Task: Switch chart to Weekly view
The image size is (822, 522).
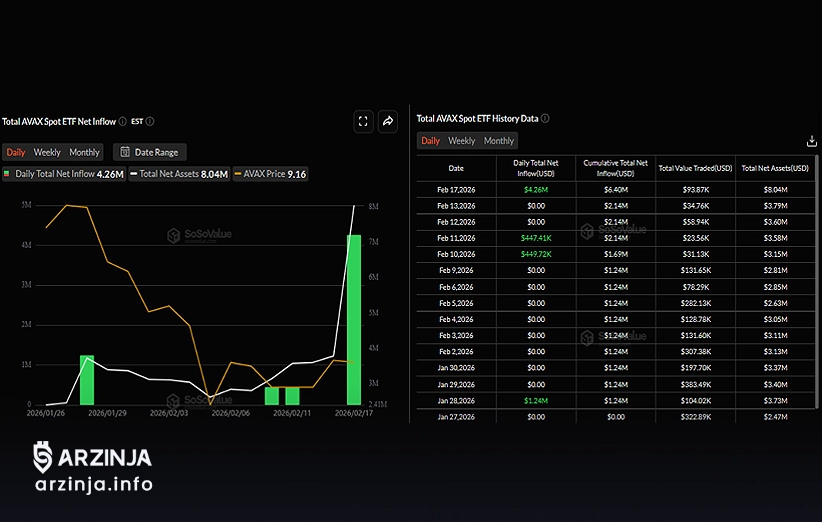Action: [x=47, y=152]
